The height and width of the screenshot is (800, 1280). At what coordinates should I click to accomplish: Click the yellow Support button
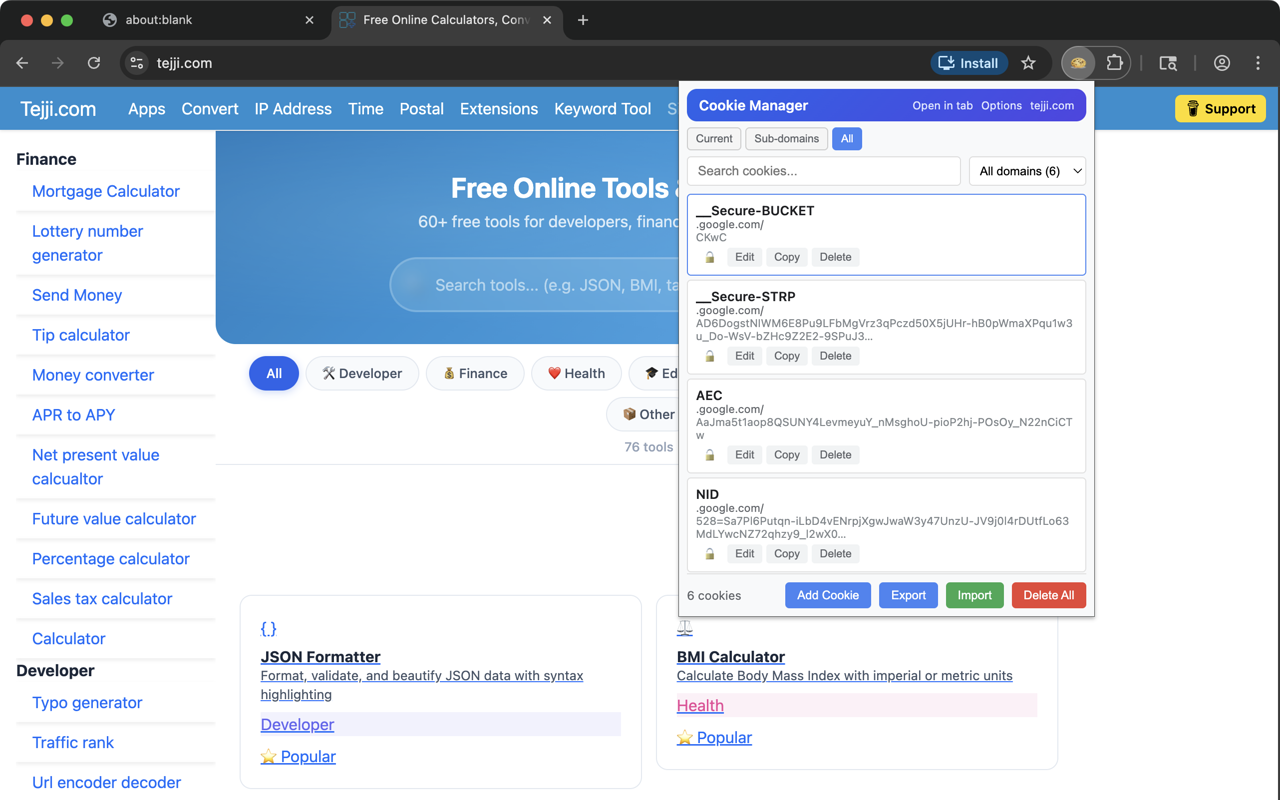coord(1220,109)
